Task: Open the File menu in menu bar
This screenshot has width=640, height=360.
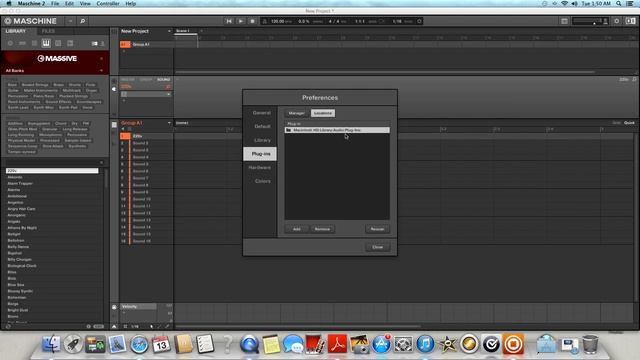Action: click(55, 3)
